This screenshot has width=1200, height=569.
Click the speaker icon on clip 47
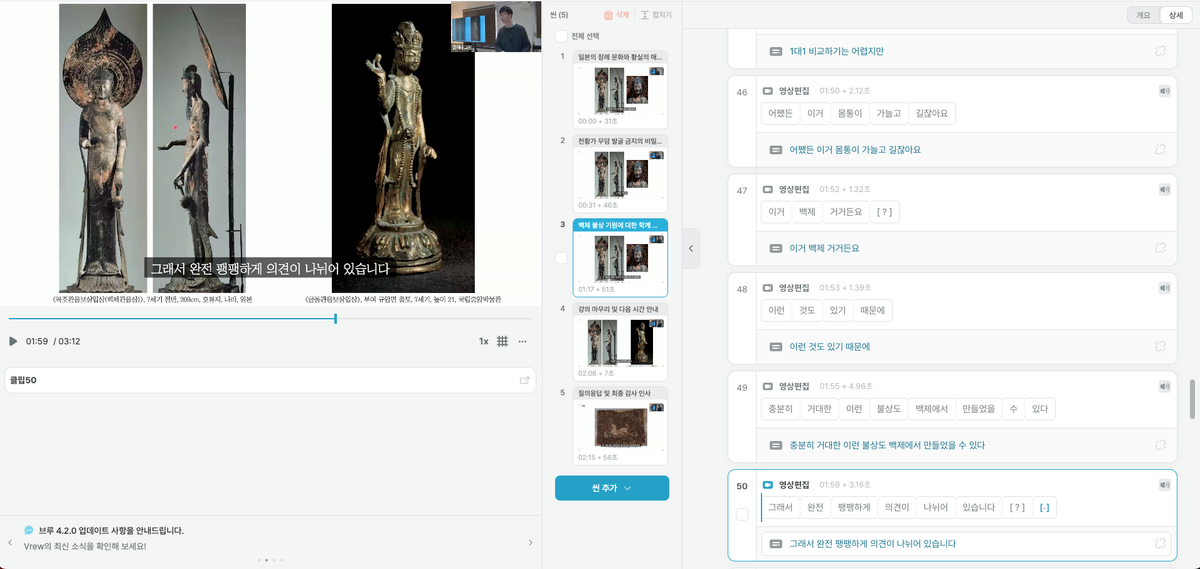tap(1164, 189)
